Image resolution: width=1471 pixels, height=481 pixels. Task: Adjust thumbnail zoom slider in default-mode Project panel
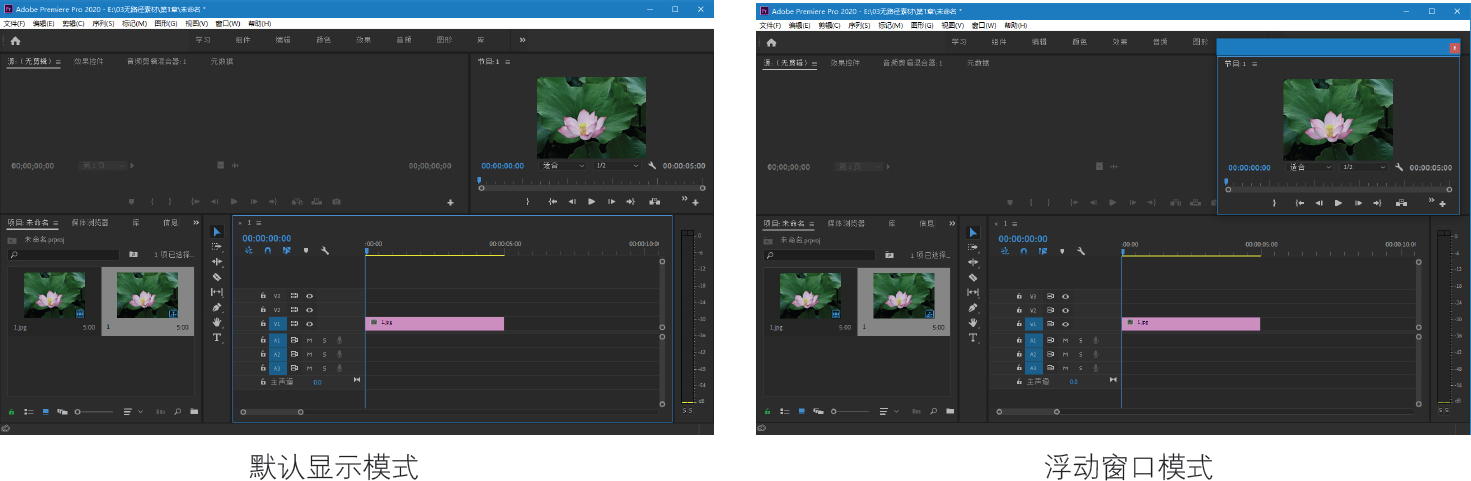(93, 411)
